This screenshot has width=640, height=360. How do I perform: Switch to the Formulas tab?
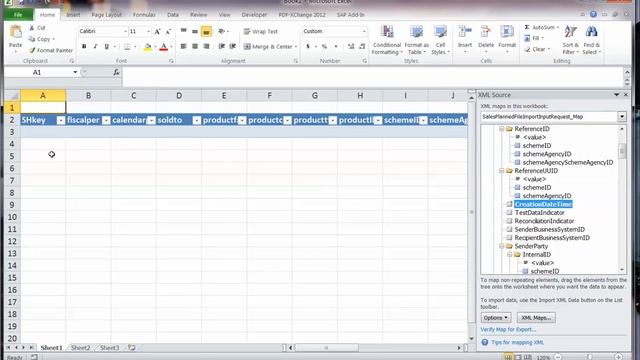[144, 15]
